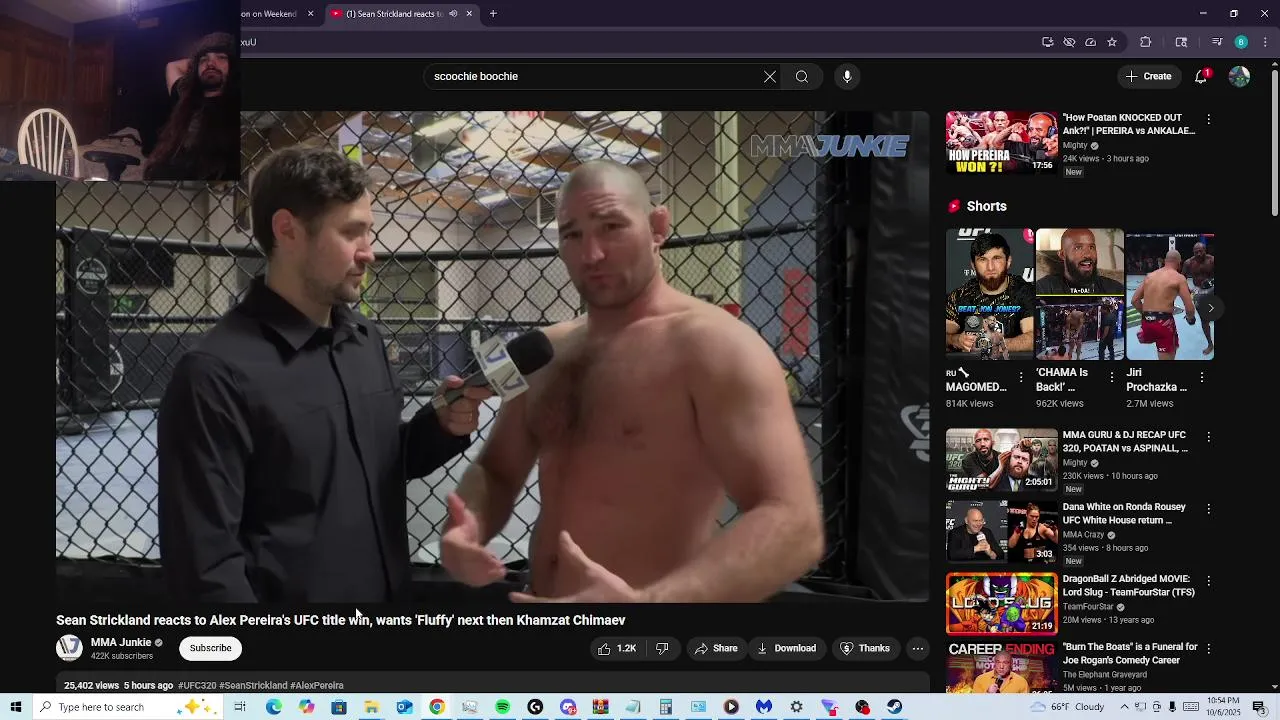
Task: Click the Create button
Action: click(x=1148, y=76)
